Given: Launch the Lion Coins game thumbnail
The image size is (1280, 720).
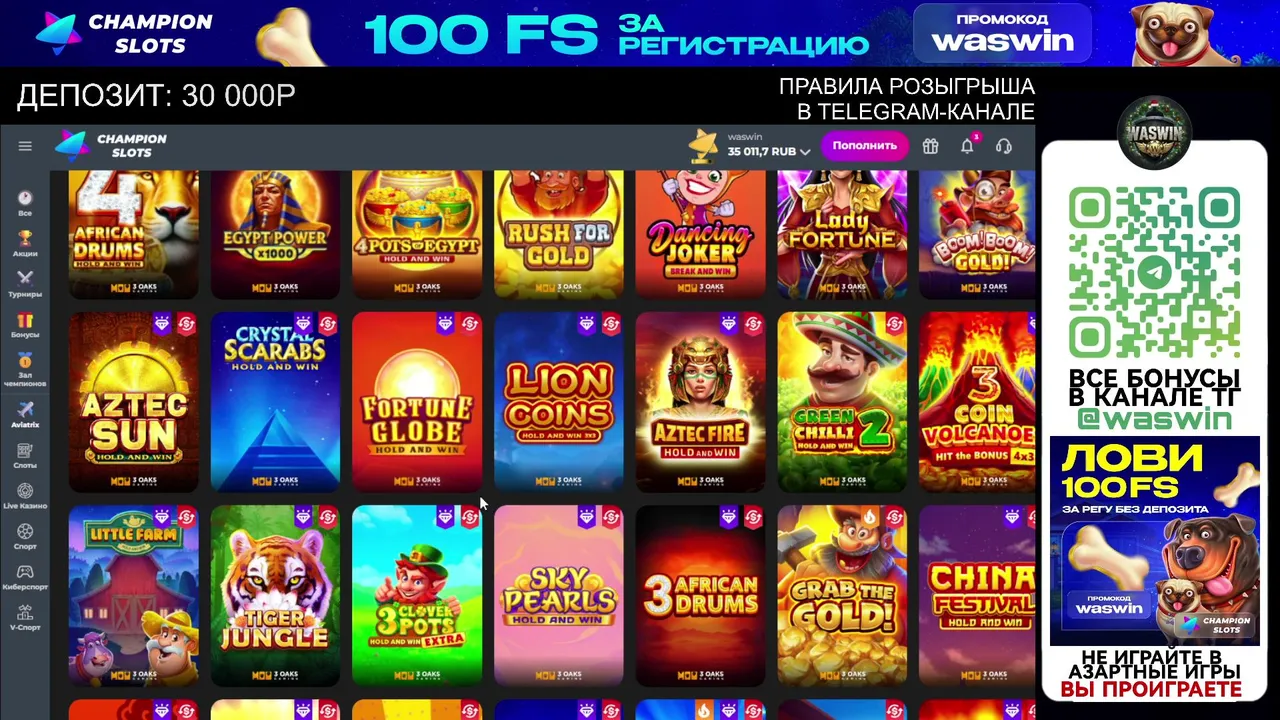Looking at the screenshot, I should (559, 402).
